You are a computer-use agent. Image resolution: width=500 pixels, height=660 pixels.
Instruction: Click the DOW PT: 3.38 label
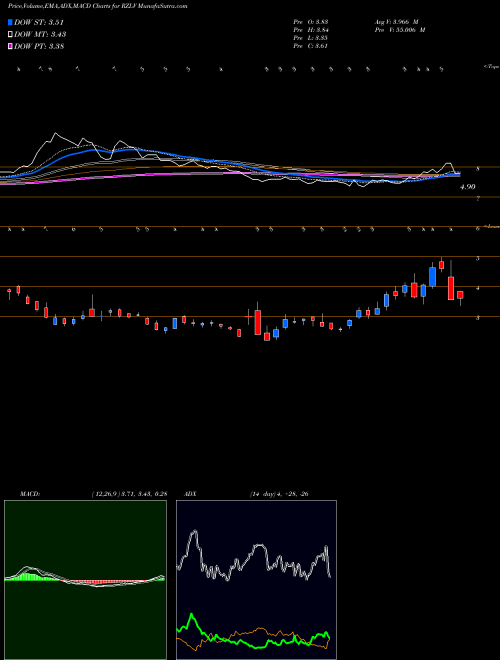[39, 46]
